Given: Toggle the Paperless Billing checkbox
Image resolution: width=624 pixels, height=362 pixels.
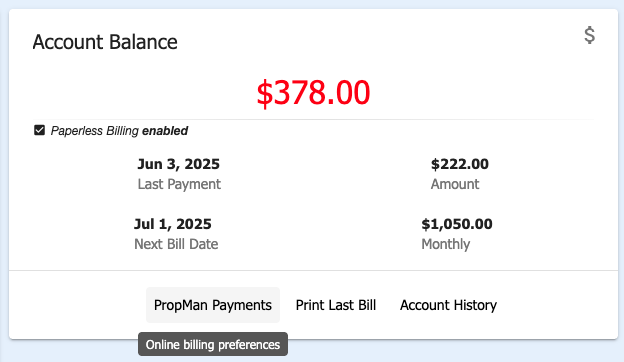Looking at the screenshot, I should [x=39, y=130].
